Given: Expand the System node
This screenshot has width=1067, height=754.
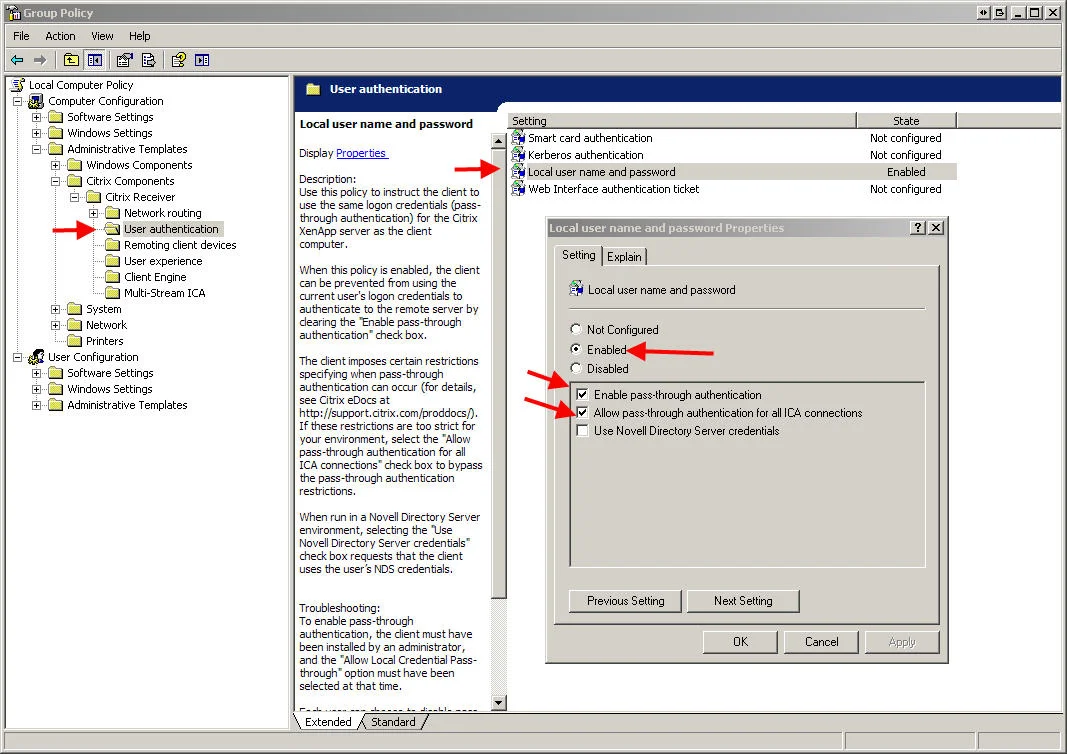Looking at the screenshot, I should [55, 309].
